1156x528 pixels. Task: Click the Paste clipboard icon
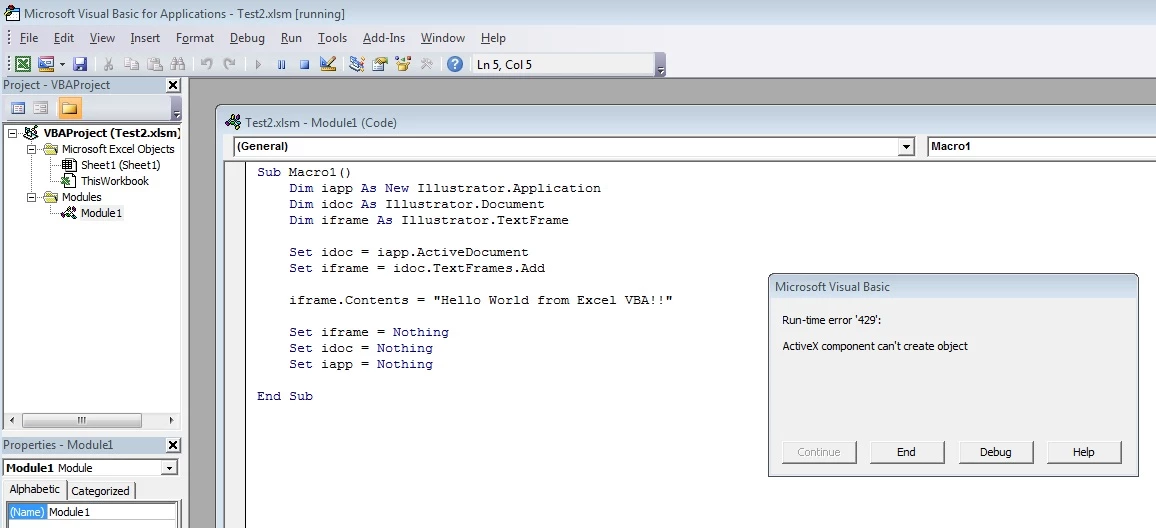[x=154, y=64]
